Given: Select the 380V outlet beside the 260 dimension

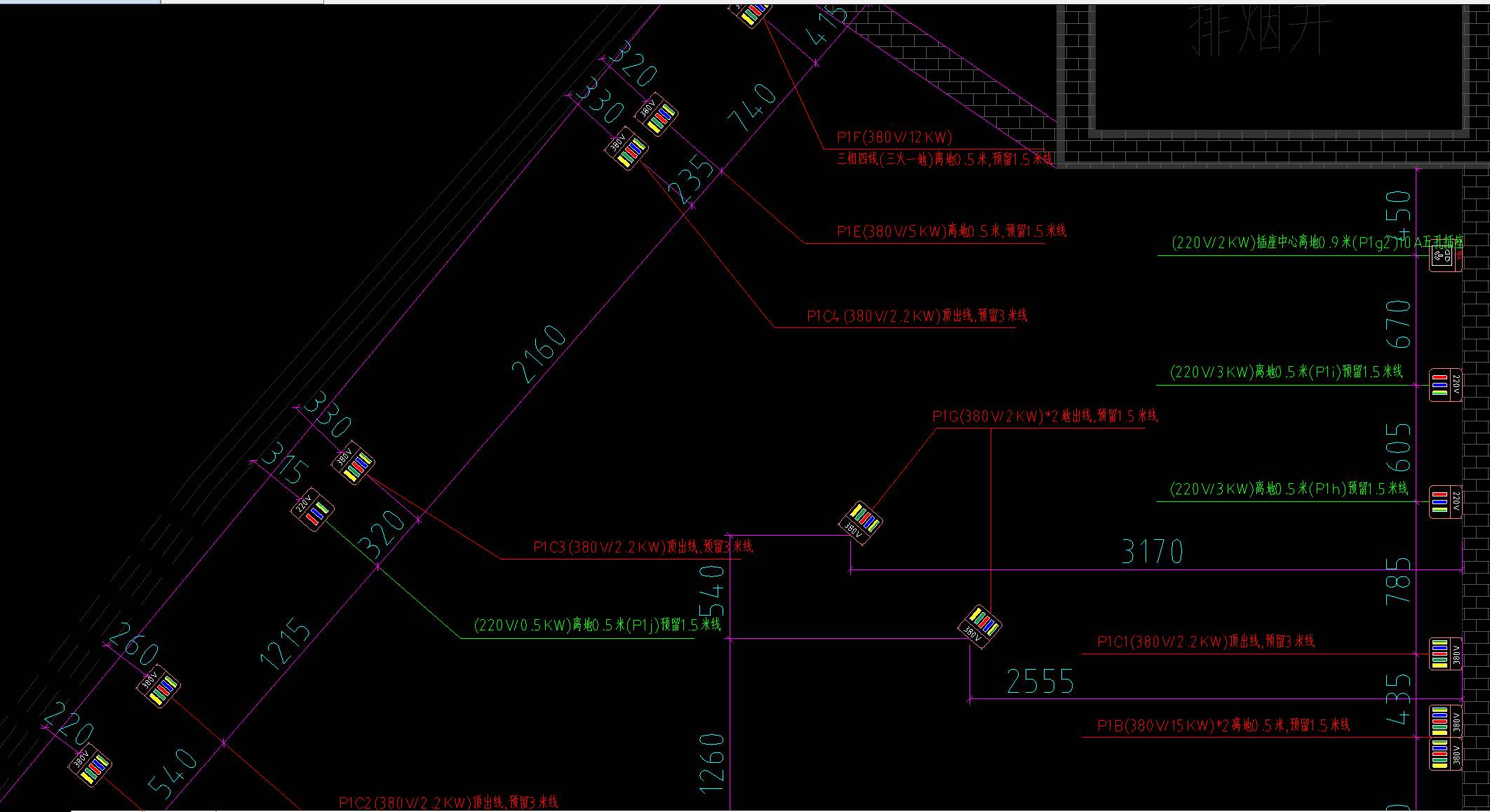Looking at the screenshot, I should pos(159,686).
